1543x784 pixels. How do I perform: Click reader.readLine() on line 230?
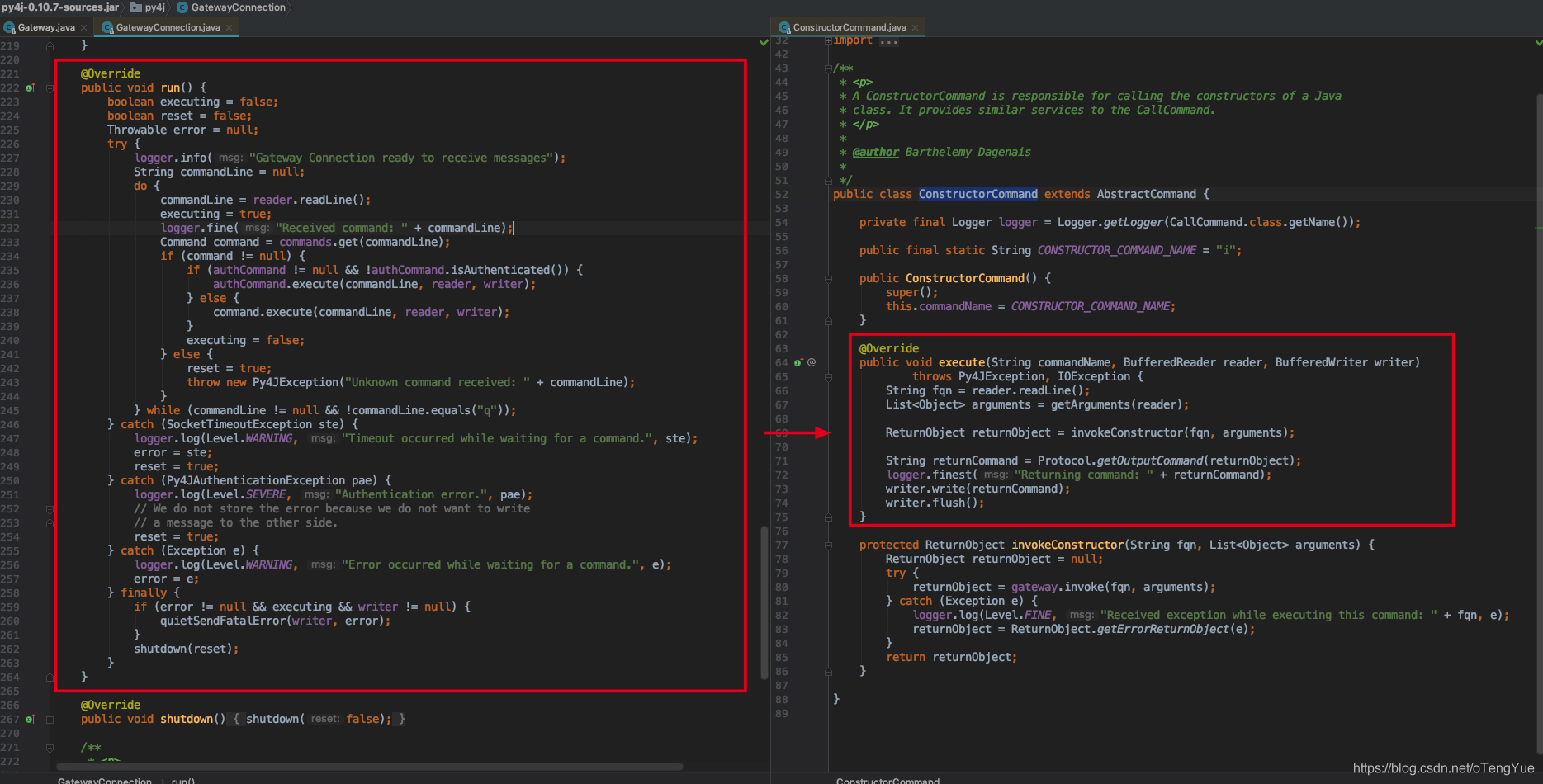309,200
